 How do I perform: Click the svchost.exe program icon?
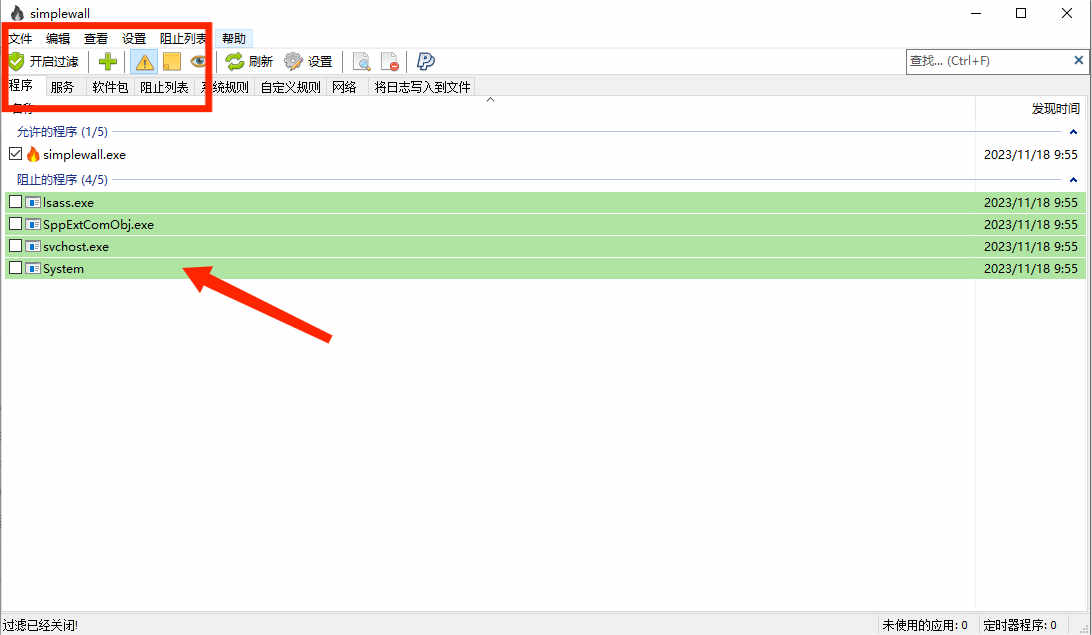point(33,246)
